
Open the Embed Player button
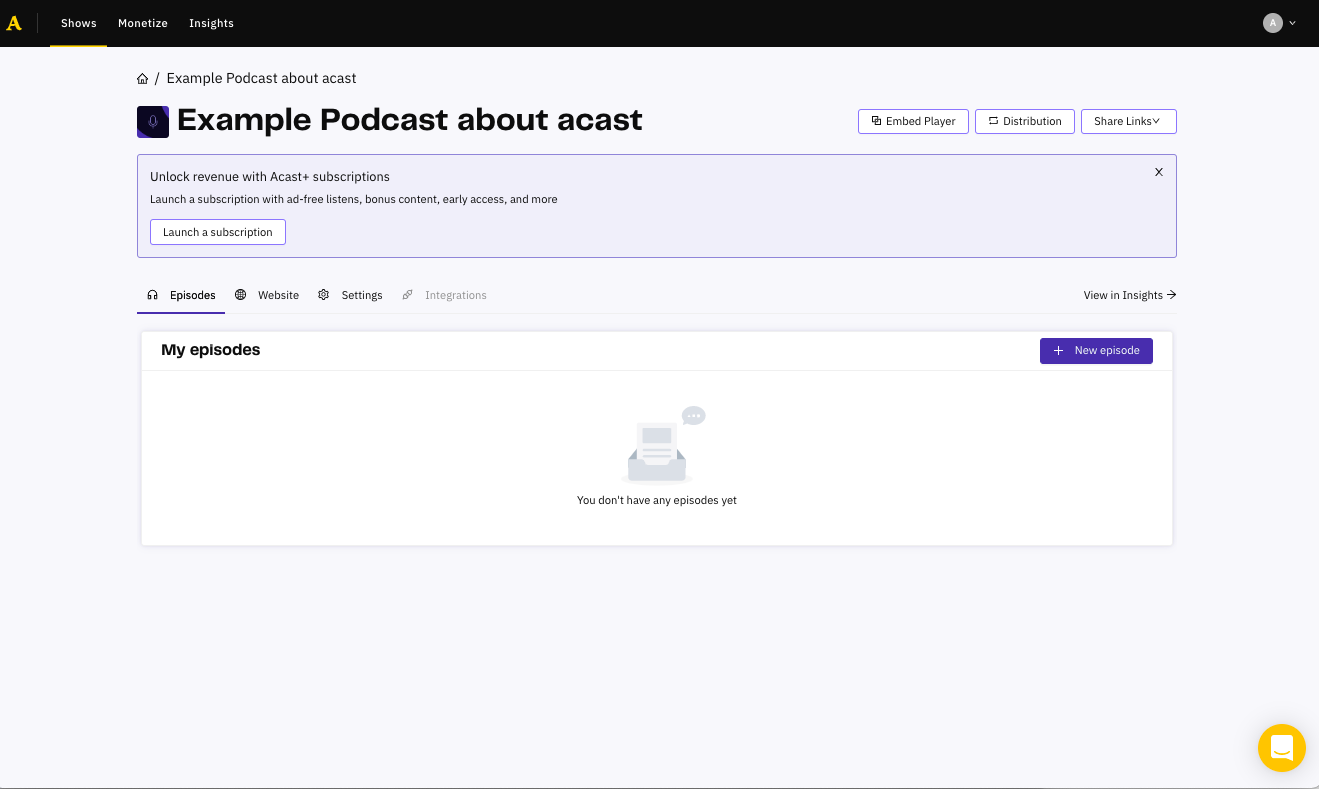913,121
